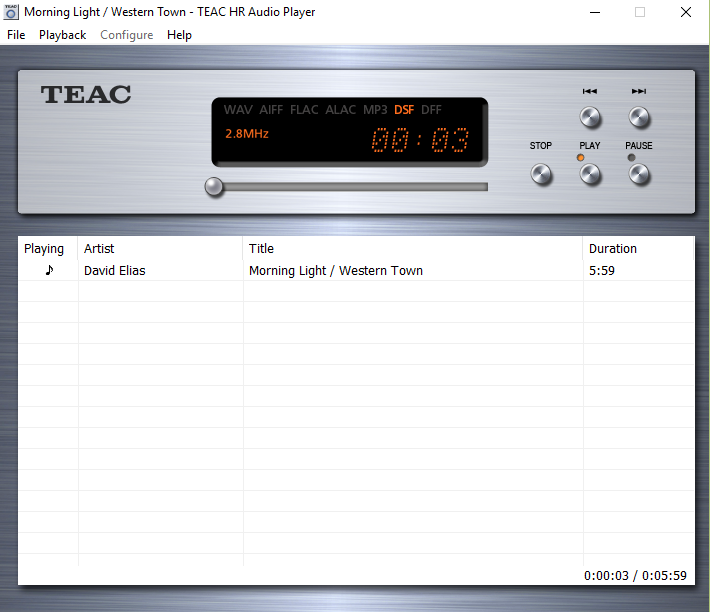Screen dimensions: 710x612
Task: Click the Playing column header
Action: pyautogui.click(x=48, y=249)
